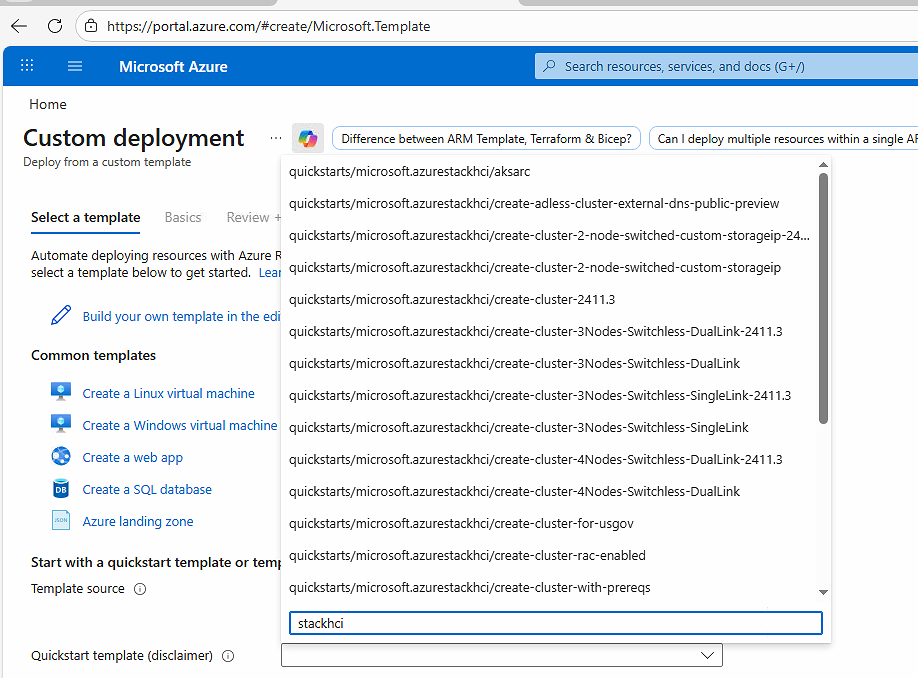Pick the create-cluster-for-usgov template
The image size is (918, 678).
pos(461,523)
